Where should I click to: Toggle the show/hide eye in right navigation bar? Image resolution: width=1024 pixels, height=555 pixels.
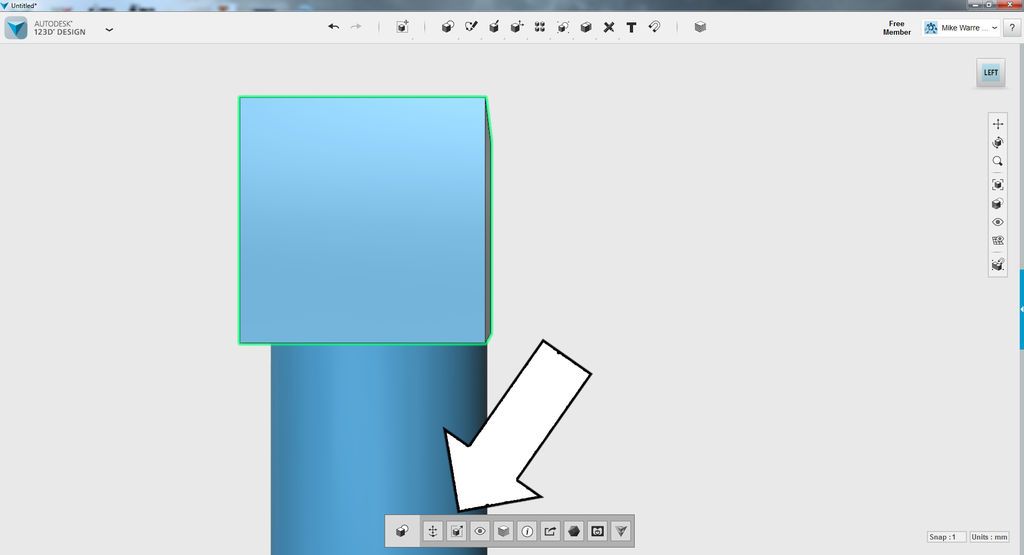tap(997, 222)
